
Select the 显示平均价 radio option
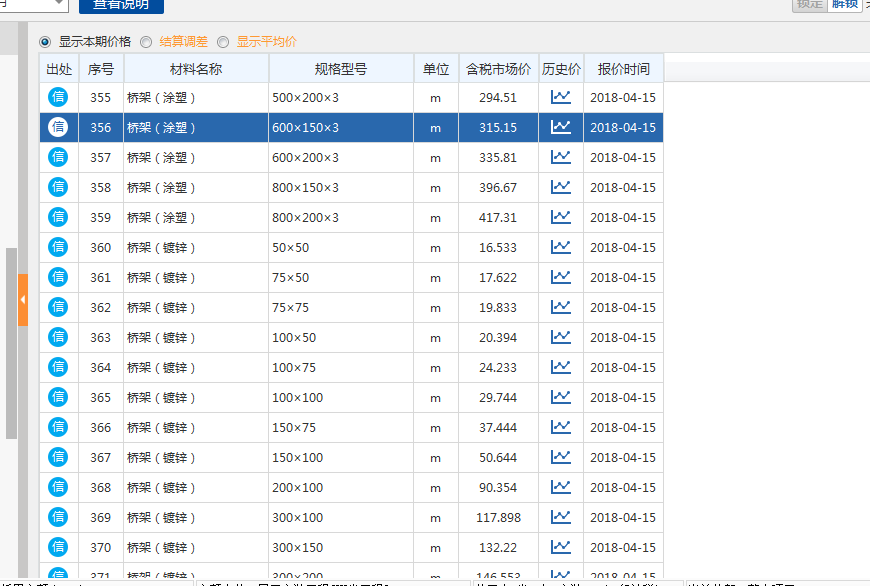click(x=223, y=42)
